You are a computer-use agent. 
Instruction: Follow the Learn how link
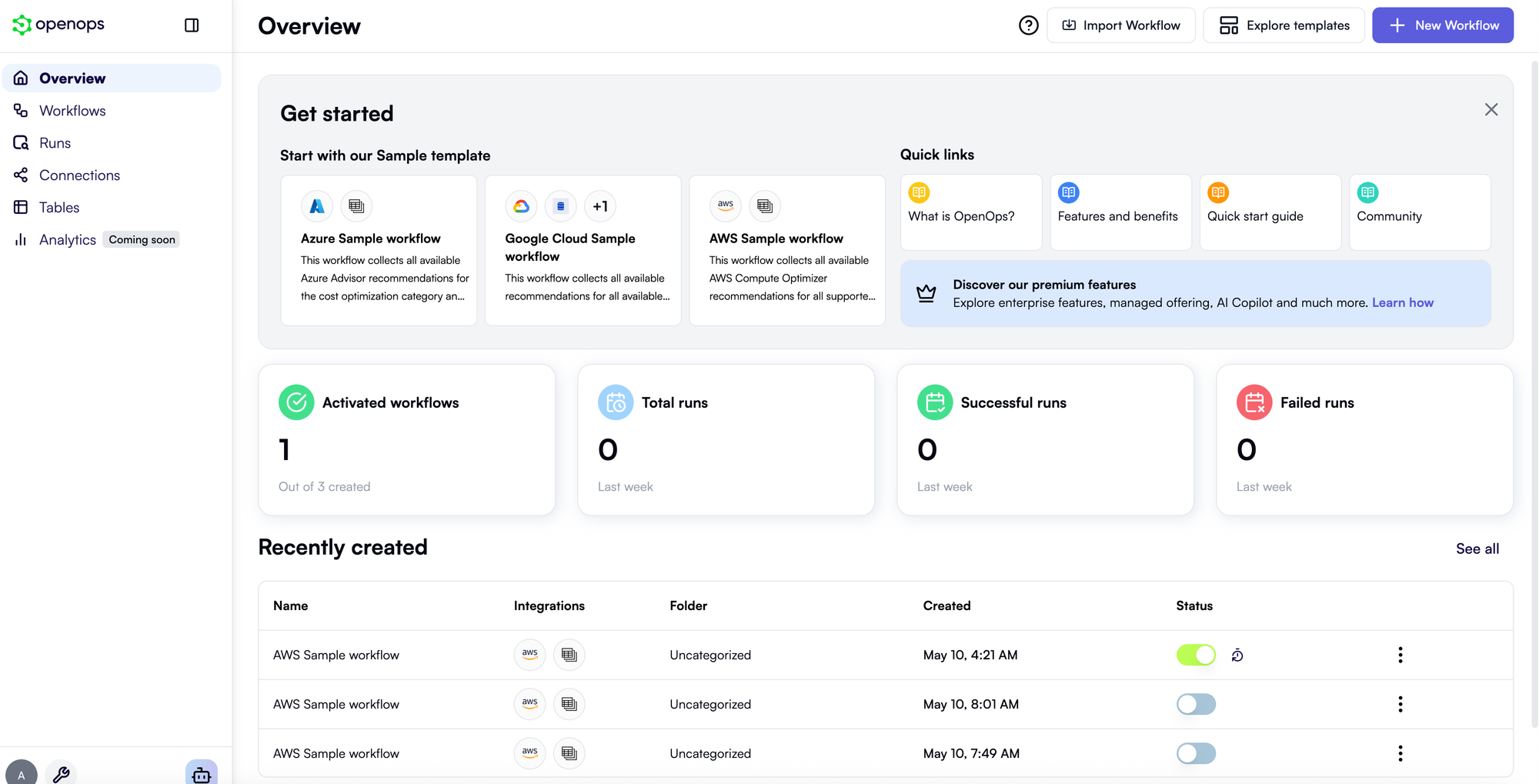[x=1403, y=302]
